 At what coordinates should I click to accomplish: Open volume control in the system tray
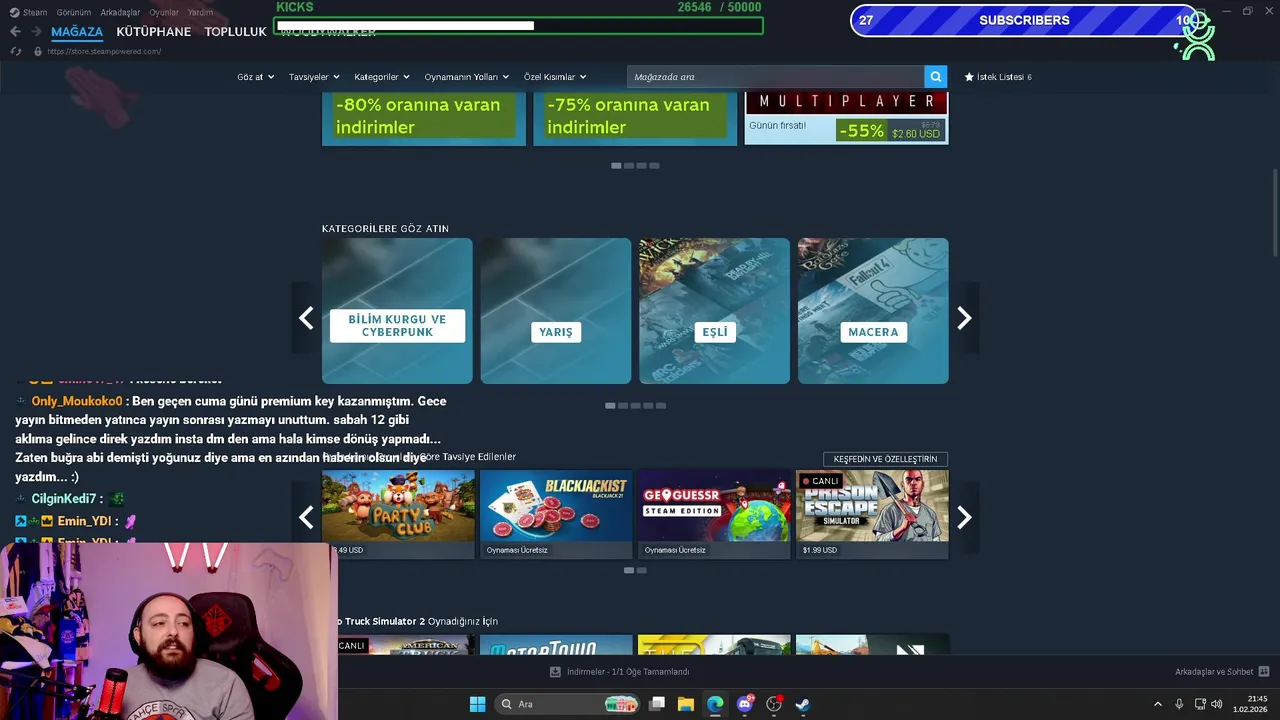tap(1217, 704)
